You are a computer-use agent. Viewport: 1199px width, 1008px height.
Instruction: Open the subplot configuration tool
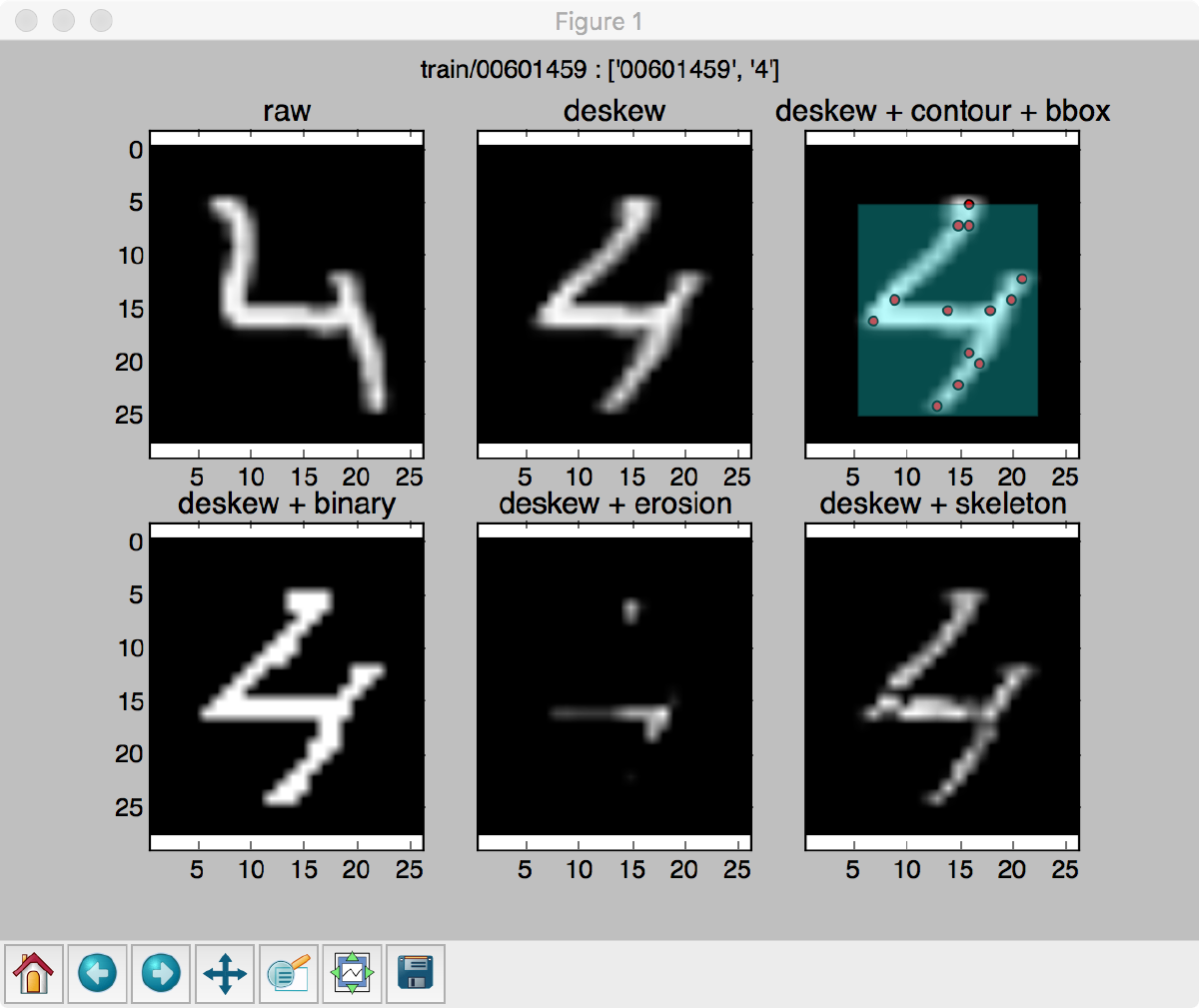click(x=352, y=973)
